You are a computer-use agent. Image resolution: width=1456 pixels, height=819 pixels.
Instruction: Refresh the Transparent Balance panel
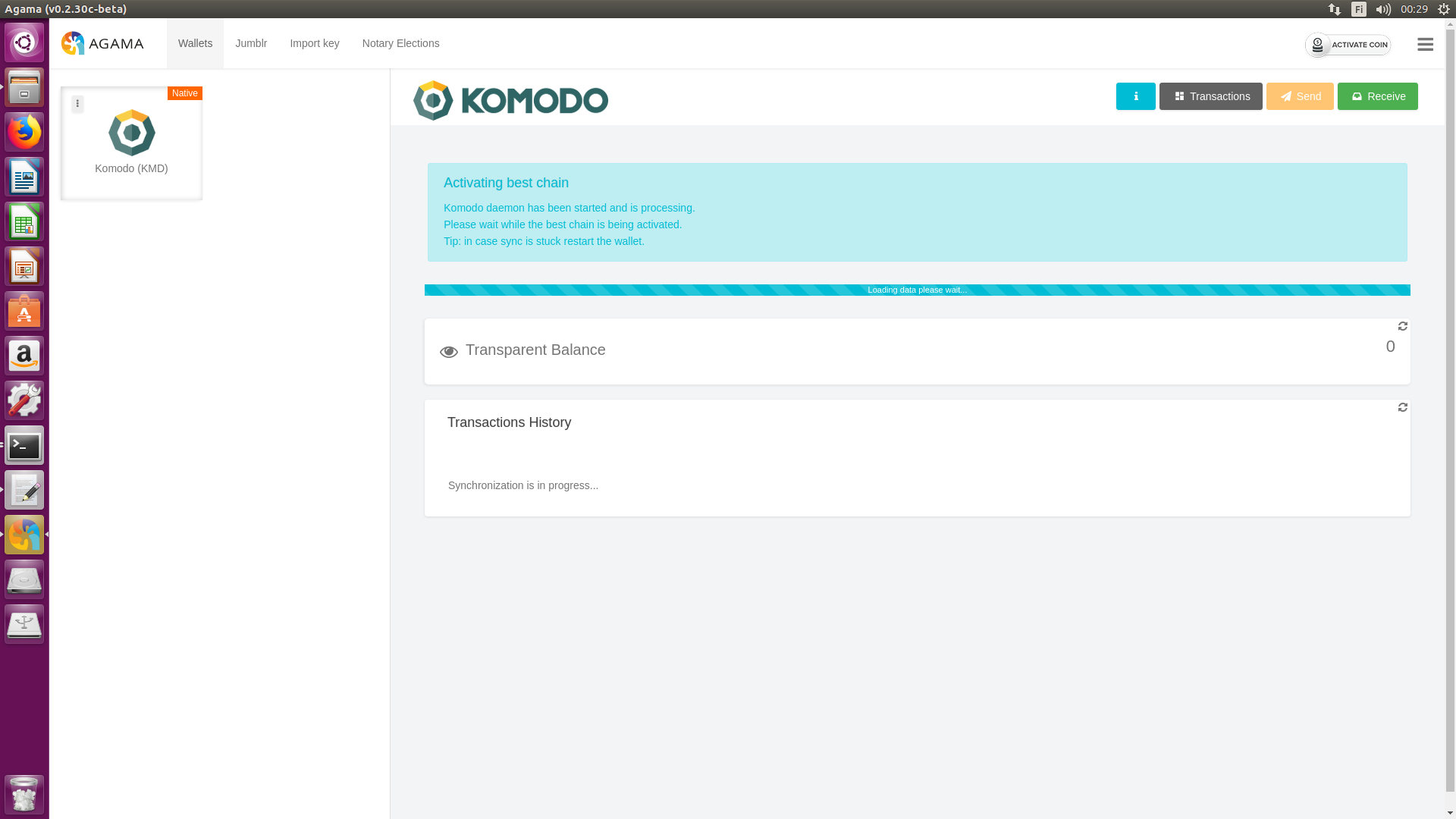click(x=1402, y=326)
